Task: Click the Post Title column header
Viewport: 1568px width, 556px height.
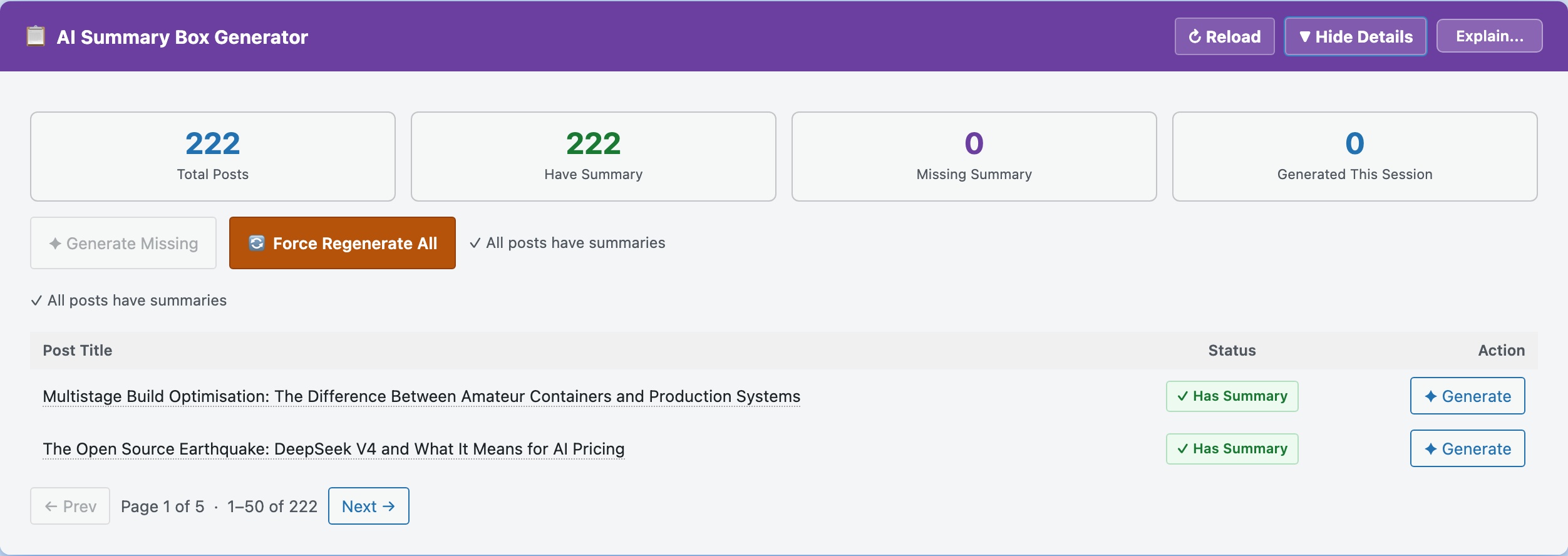Action: pyautogui.click(x=78, y=351)
